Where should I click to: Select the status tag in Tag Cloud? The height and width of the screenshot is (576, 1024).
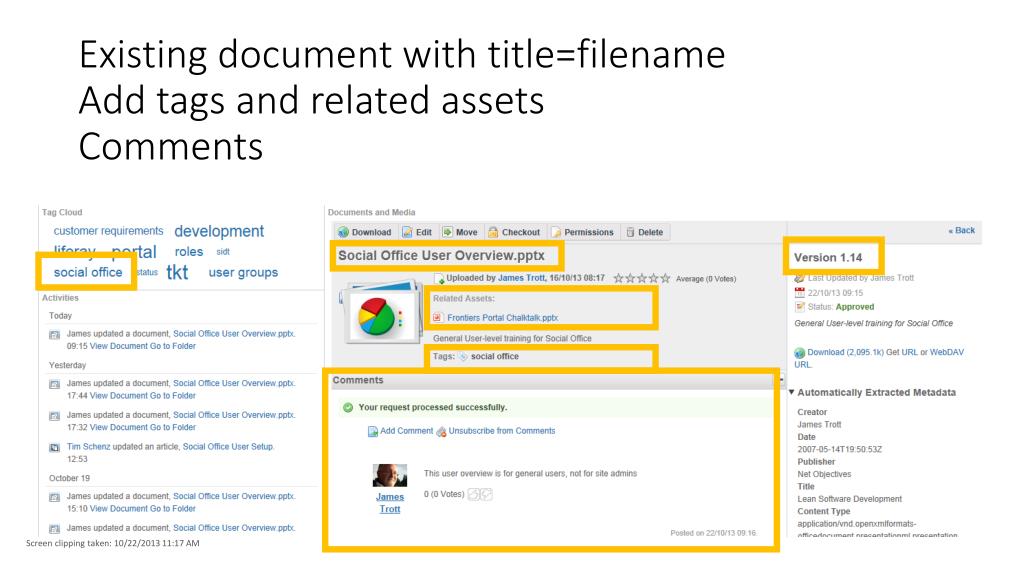pos(148,272)
